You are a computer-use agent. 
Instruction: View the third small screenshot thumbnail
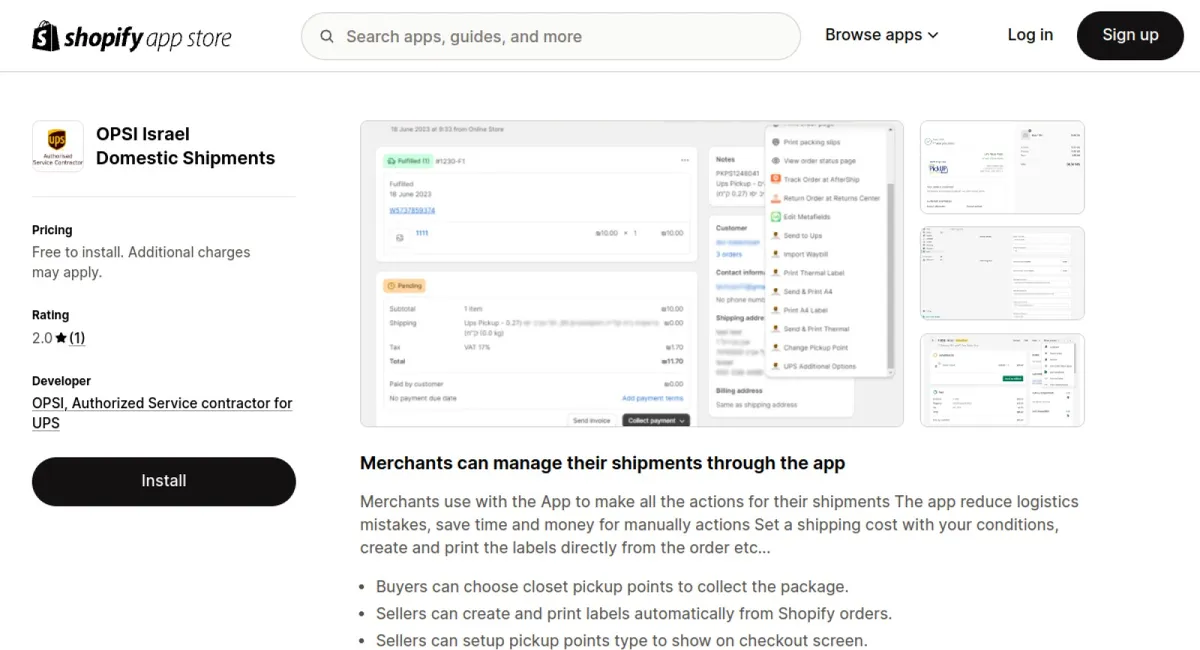point(1002,380)
